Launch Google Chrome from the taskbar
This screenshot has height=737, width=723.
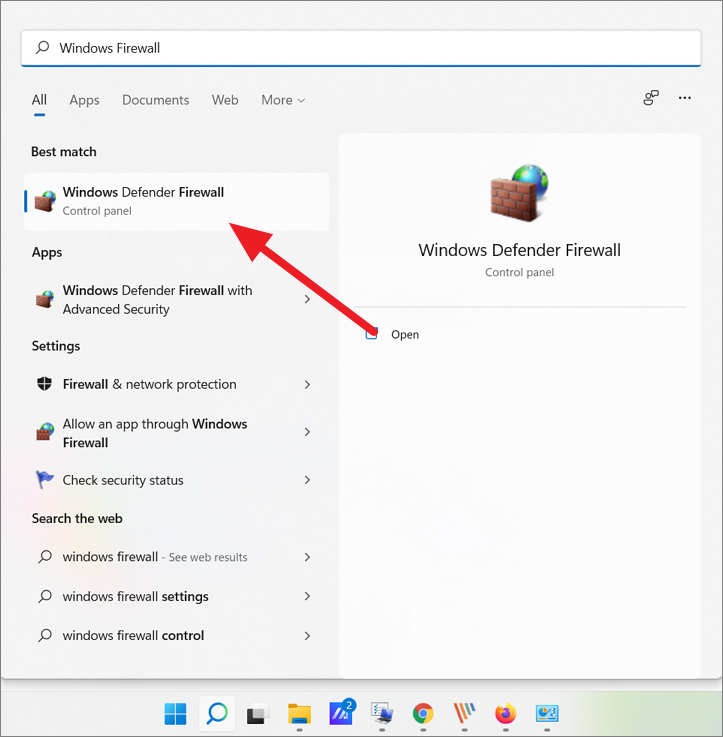click(423, 713)
